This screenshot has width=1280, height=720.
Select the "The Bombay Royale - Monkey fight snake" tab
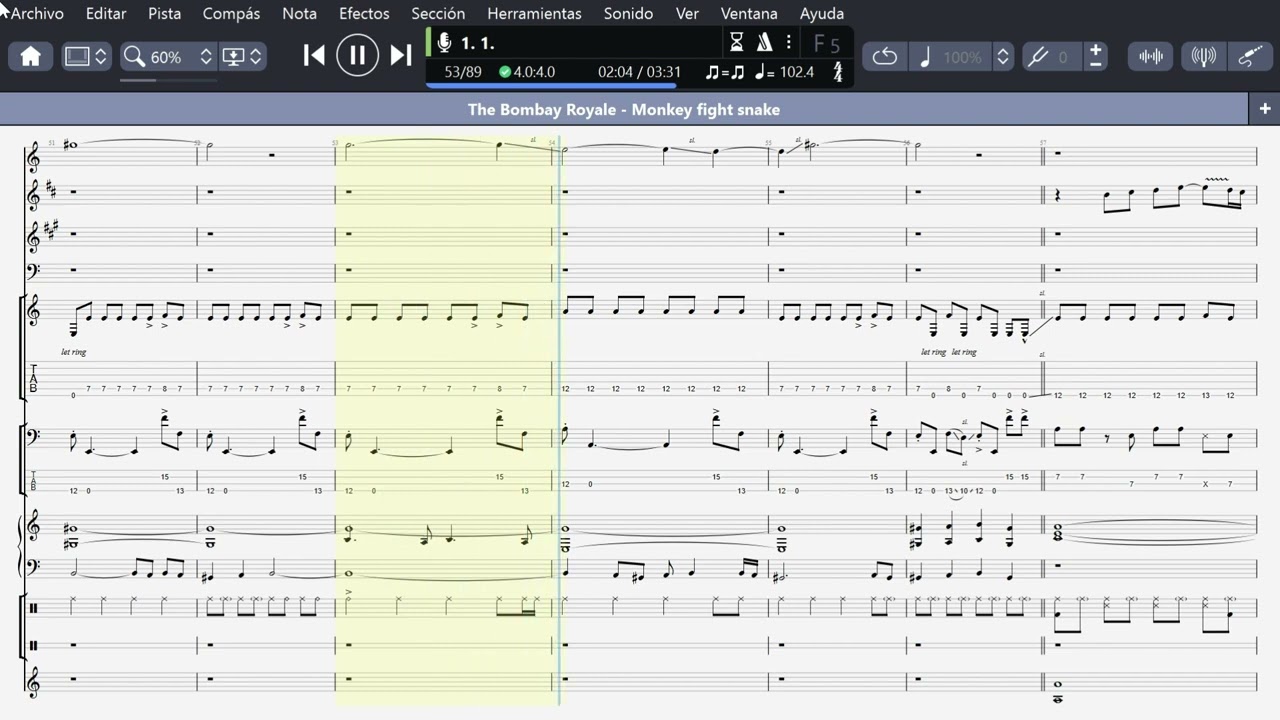click(624, 109)
